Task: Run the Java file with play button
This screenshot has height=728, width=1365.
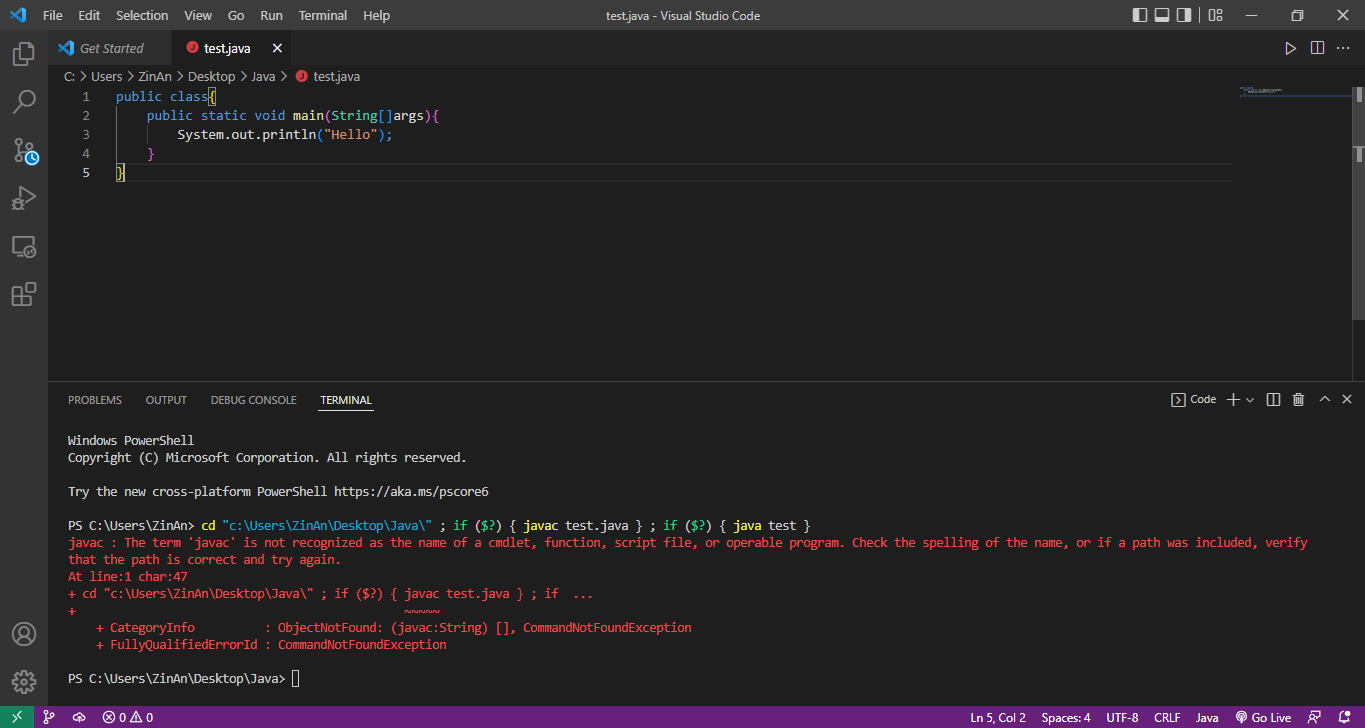Action: 1290,48
